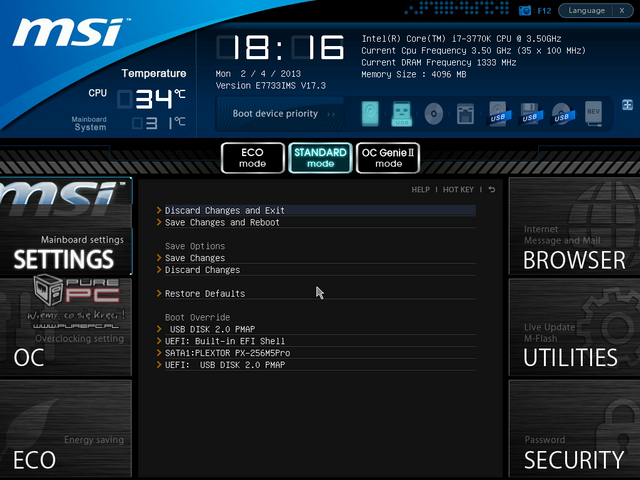Boot override to UEFI: USB DISK 2.0 PMAP
The width and height of the screenshot is (640, 480).
316,364
